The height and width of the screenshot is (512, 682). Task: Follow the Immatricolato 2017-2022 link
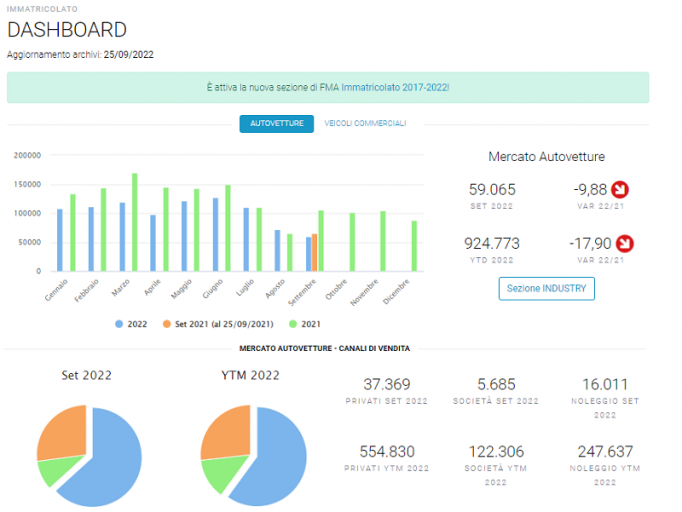click(395, 87)
